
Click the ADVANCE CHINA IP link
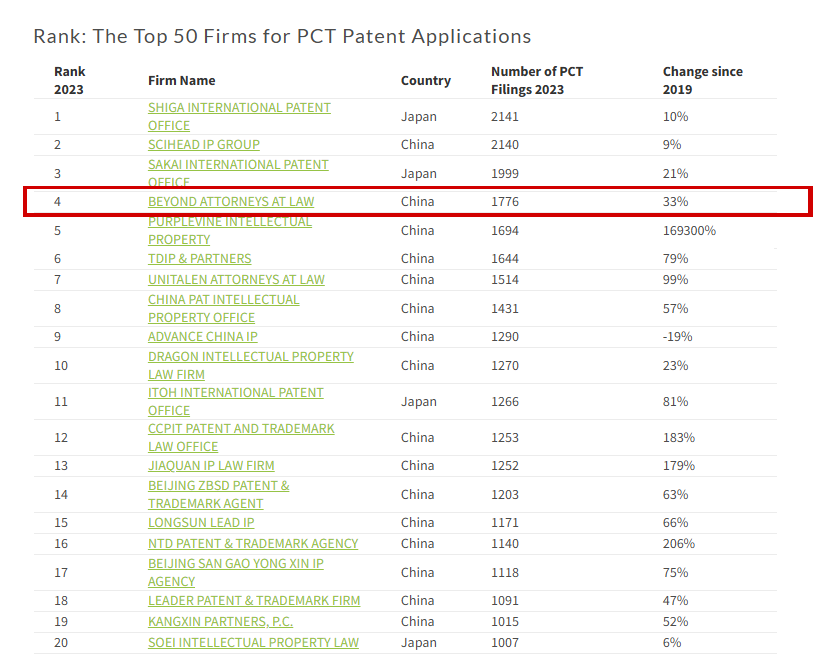tap(202, 337)
